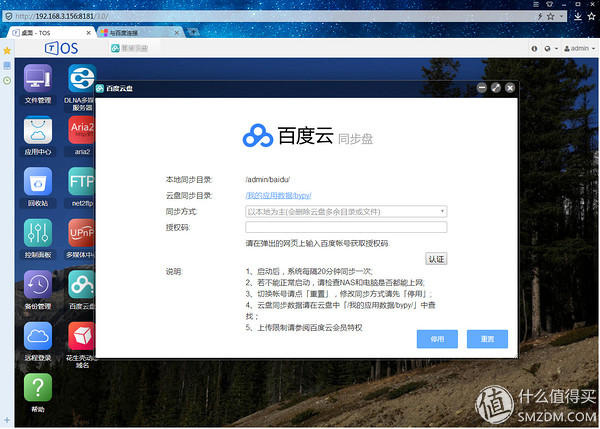The image size is (600, 429).
Task: Click the 停用 disable button
Action: coord(437,339)
